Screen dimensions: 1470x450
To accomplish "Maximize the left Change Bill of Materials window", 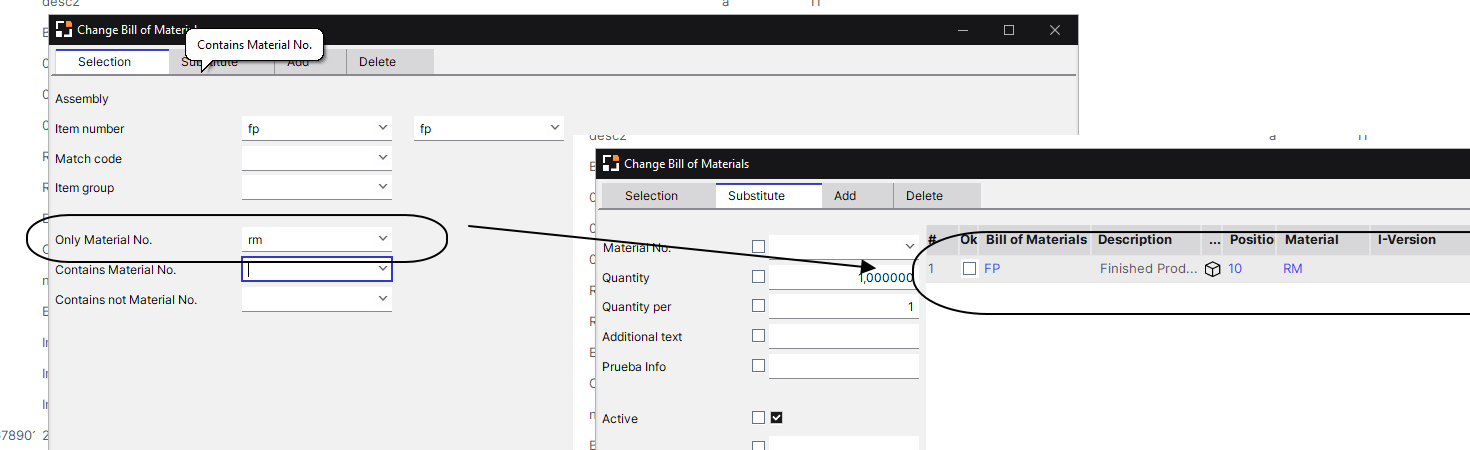I will click(1009, 30).
